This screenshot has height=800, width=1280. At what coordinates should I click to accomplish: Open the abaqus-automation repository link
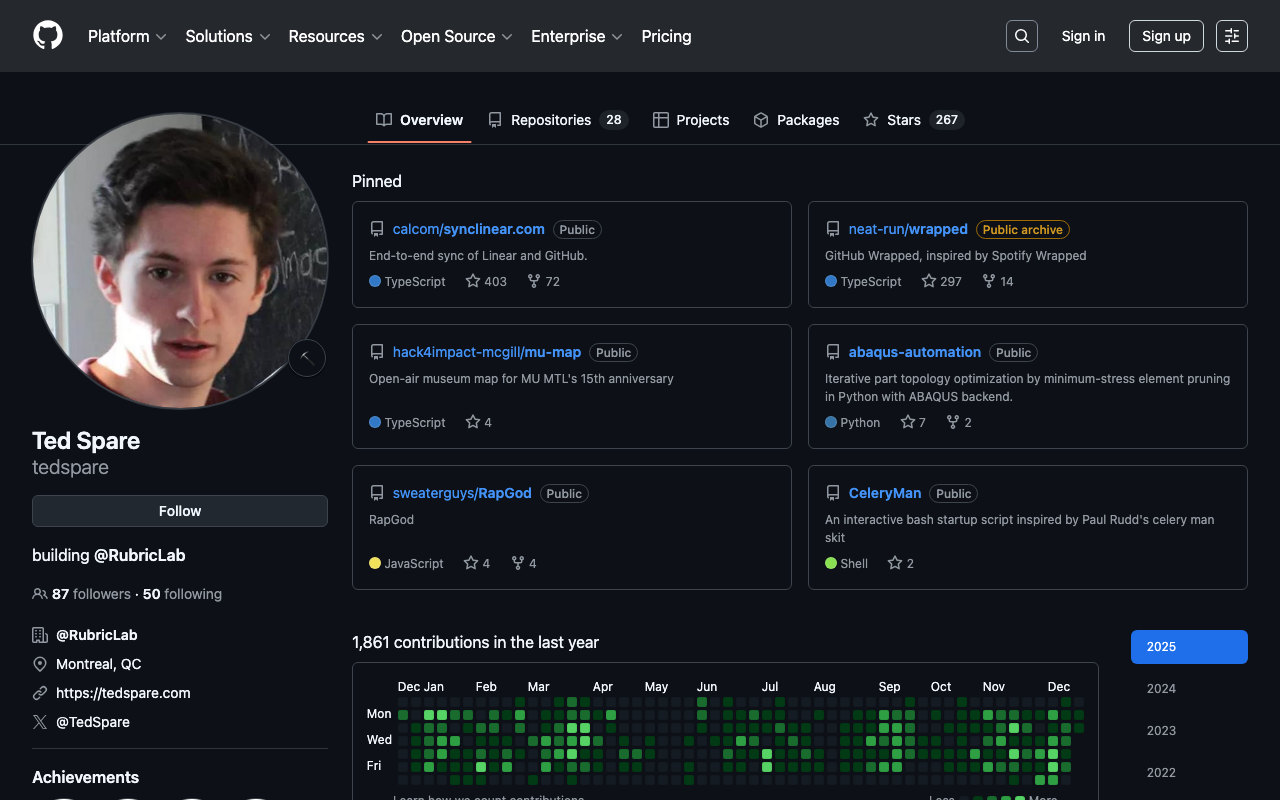(x=914, y=352)
